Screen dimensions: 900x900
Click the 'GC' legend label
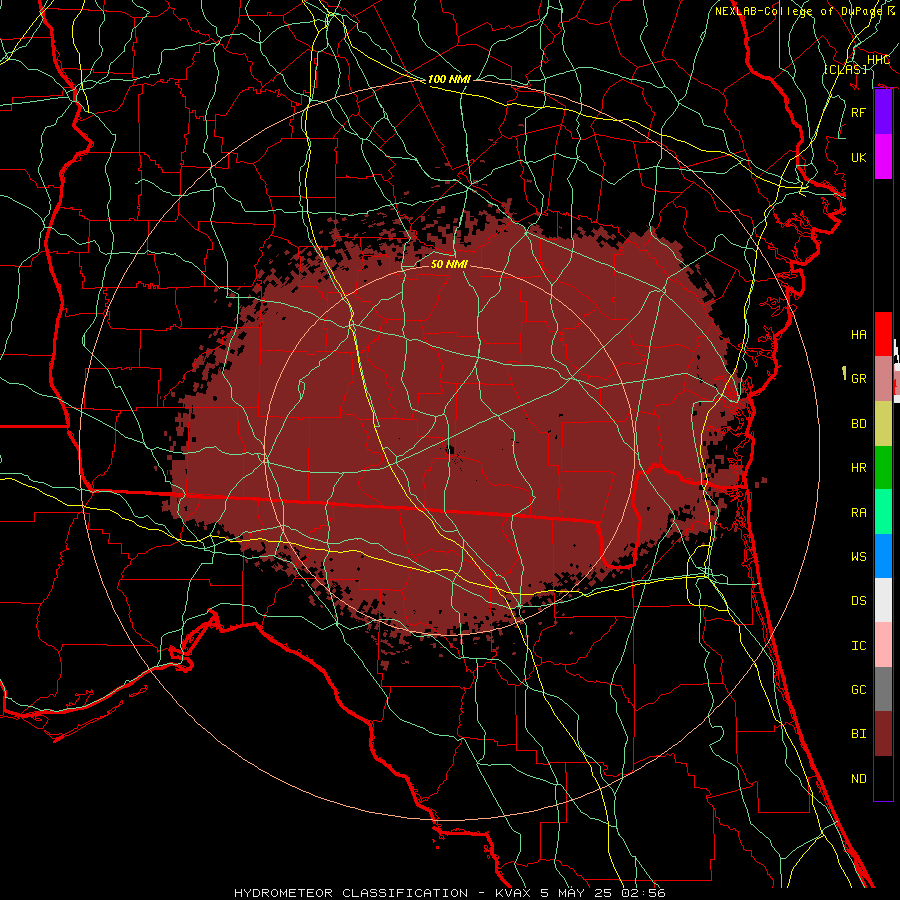tap(858, 690)
